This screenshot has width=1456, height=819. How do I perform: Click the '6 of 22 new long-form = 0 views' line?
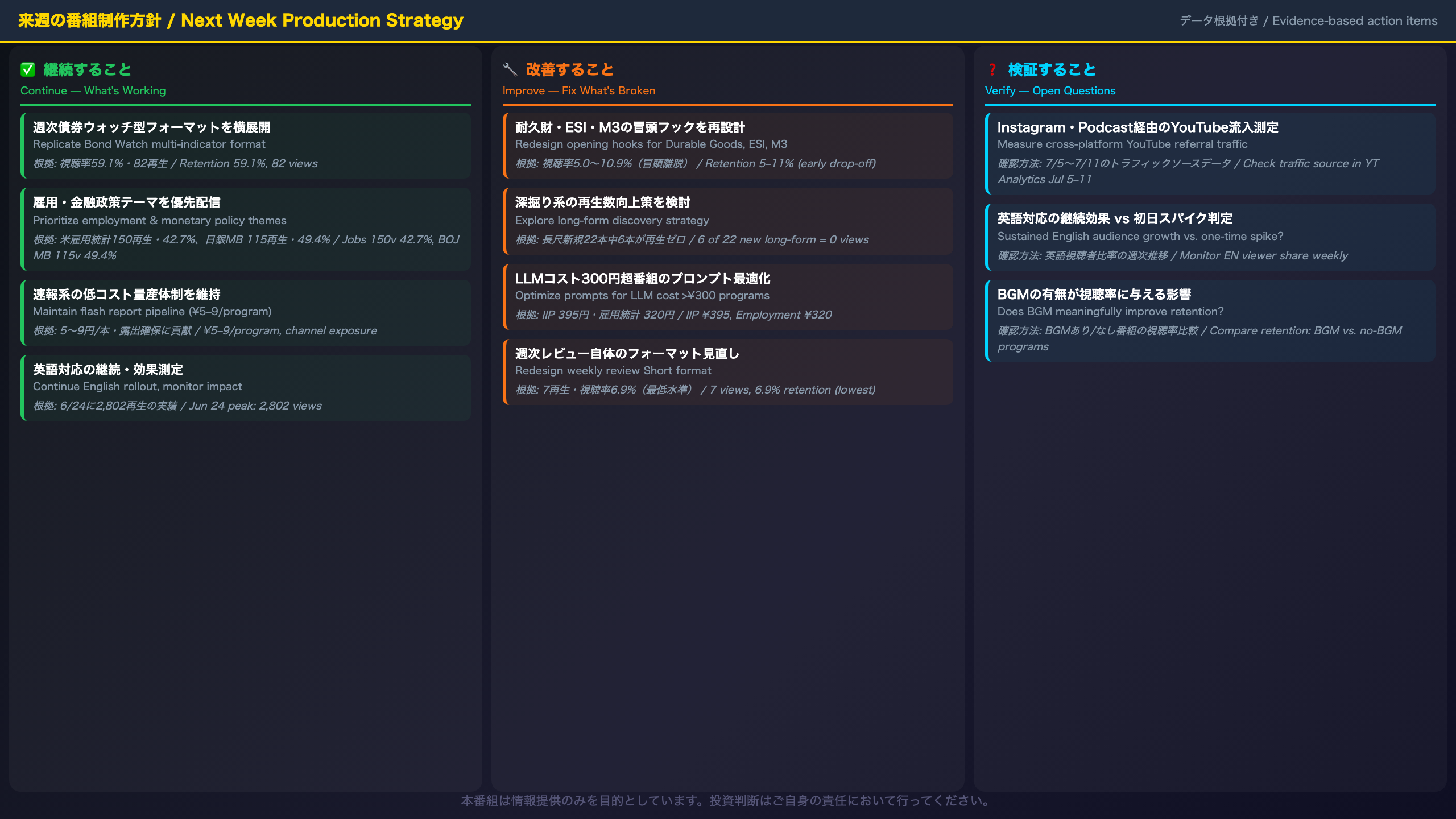[x=692, y=240]
